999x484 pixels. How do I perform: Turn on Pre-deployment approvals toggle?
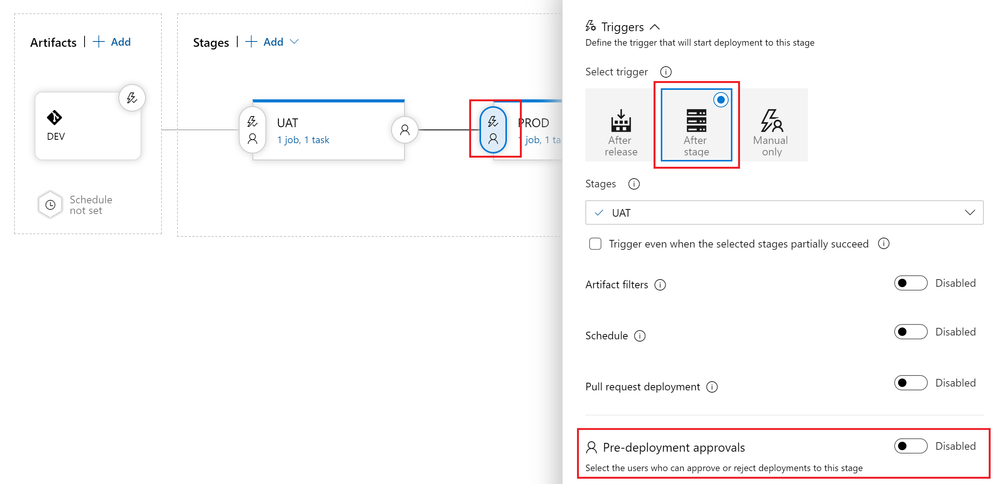tap(910, 446)
